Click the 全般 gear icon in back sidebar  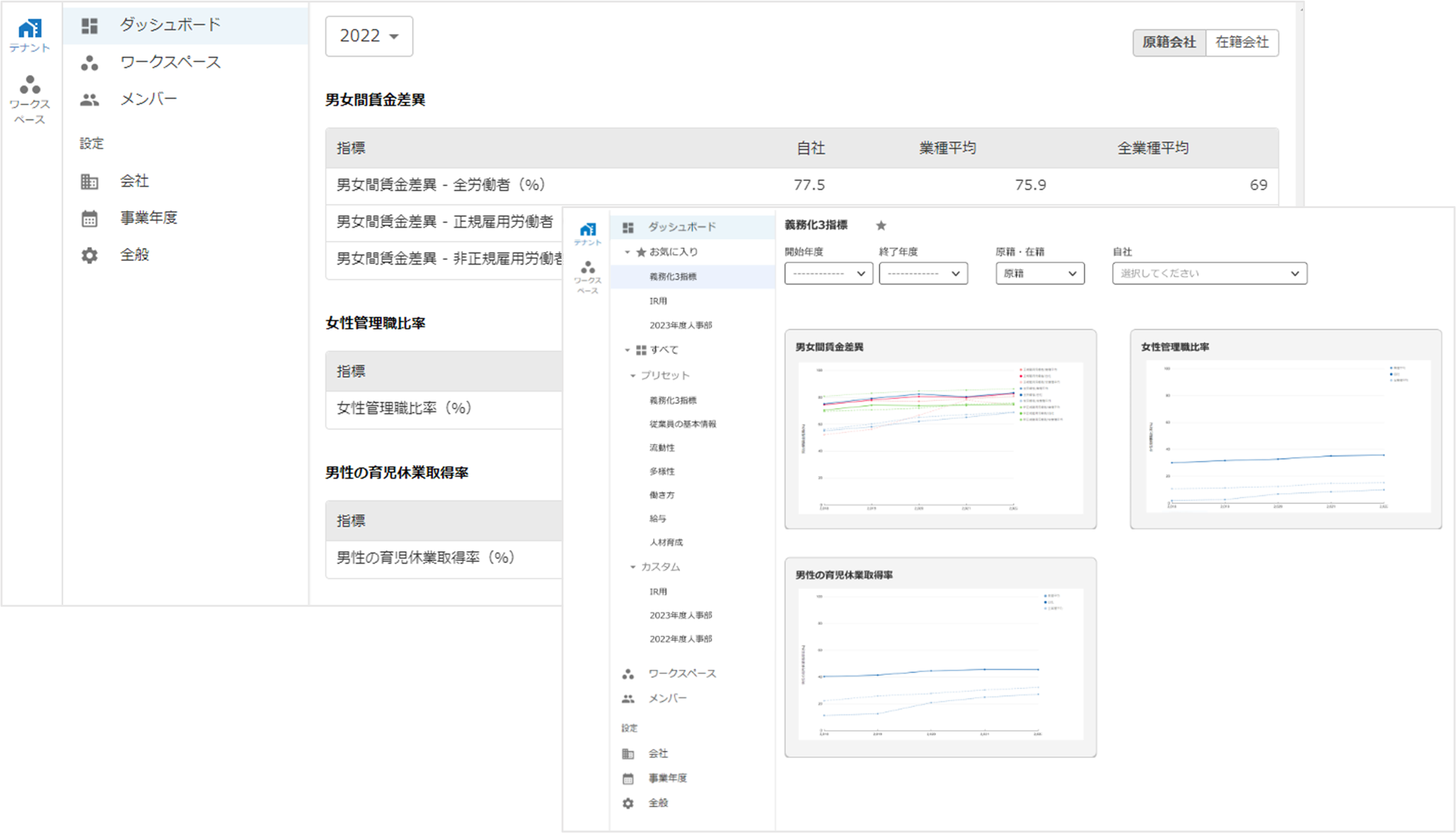(x=90, y=255)
